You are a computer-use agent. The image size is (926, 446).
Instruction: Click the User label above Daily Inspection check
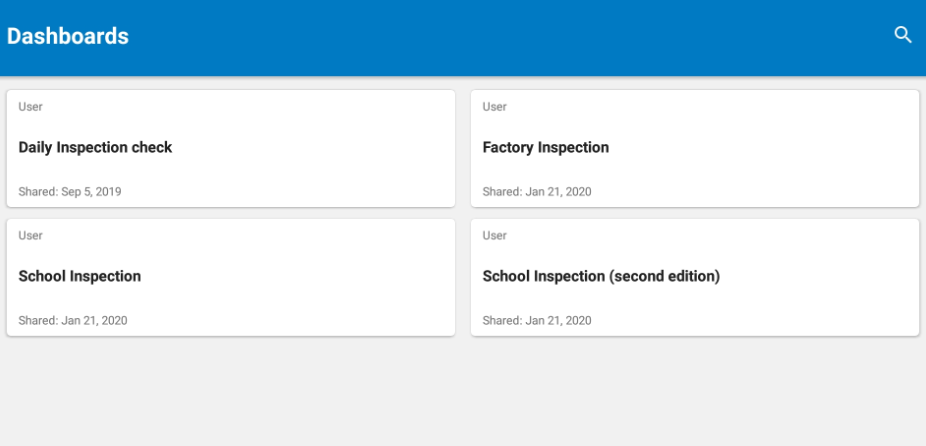click(31, 107)
